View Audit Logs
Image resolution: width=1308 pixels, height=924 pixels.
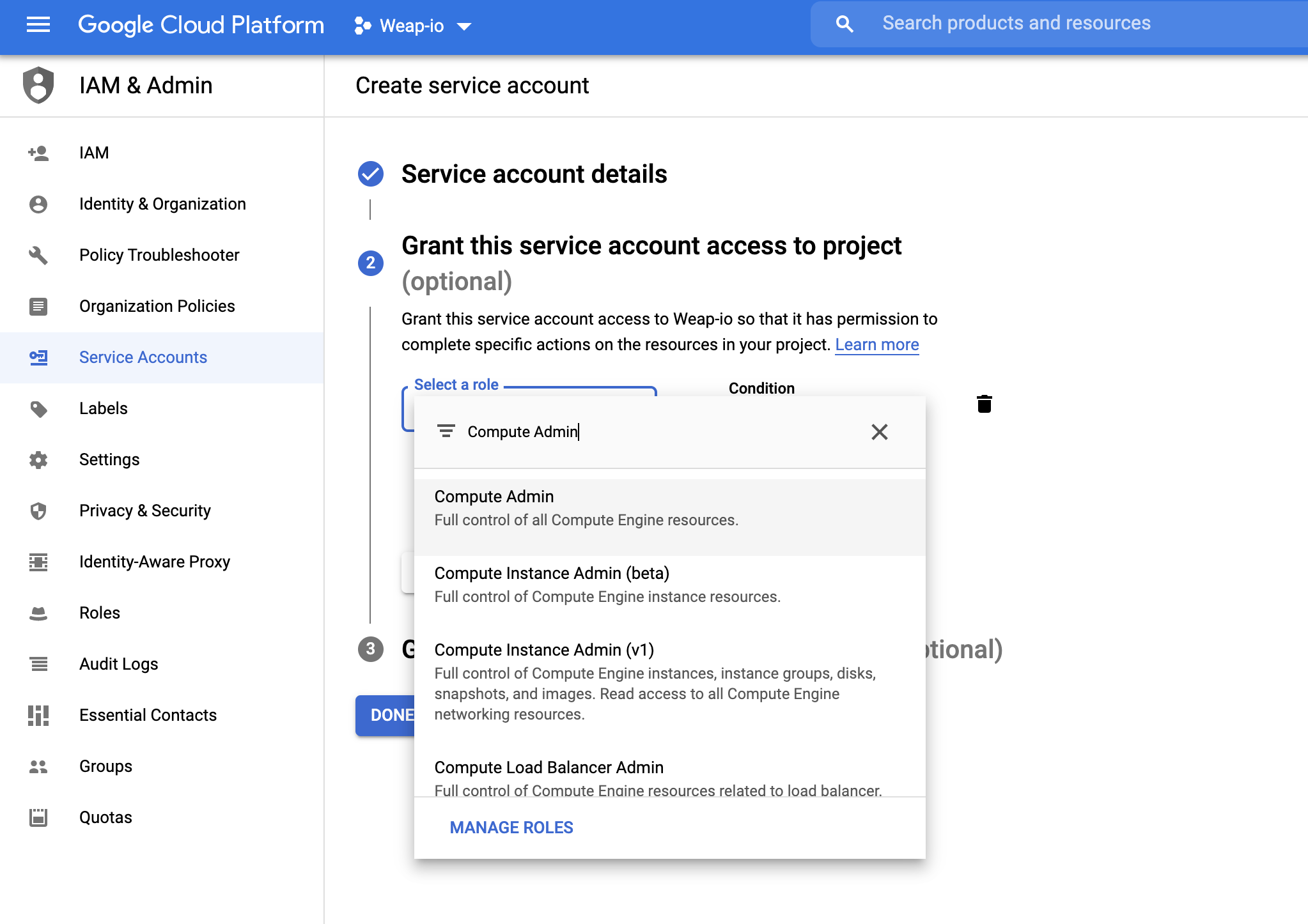(162, 664)
